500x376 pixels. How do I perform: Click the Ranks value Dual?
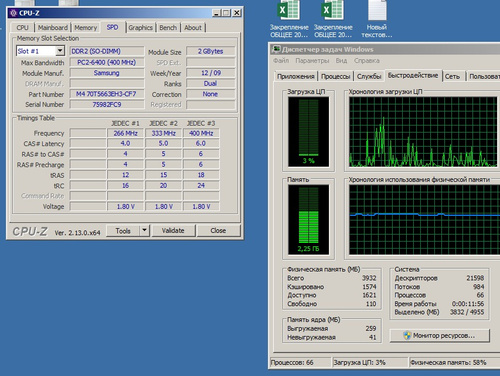[210, 83]
